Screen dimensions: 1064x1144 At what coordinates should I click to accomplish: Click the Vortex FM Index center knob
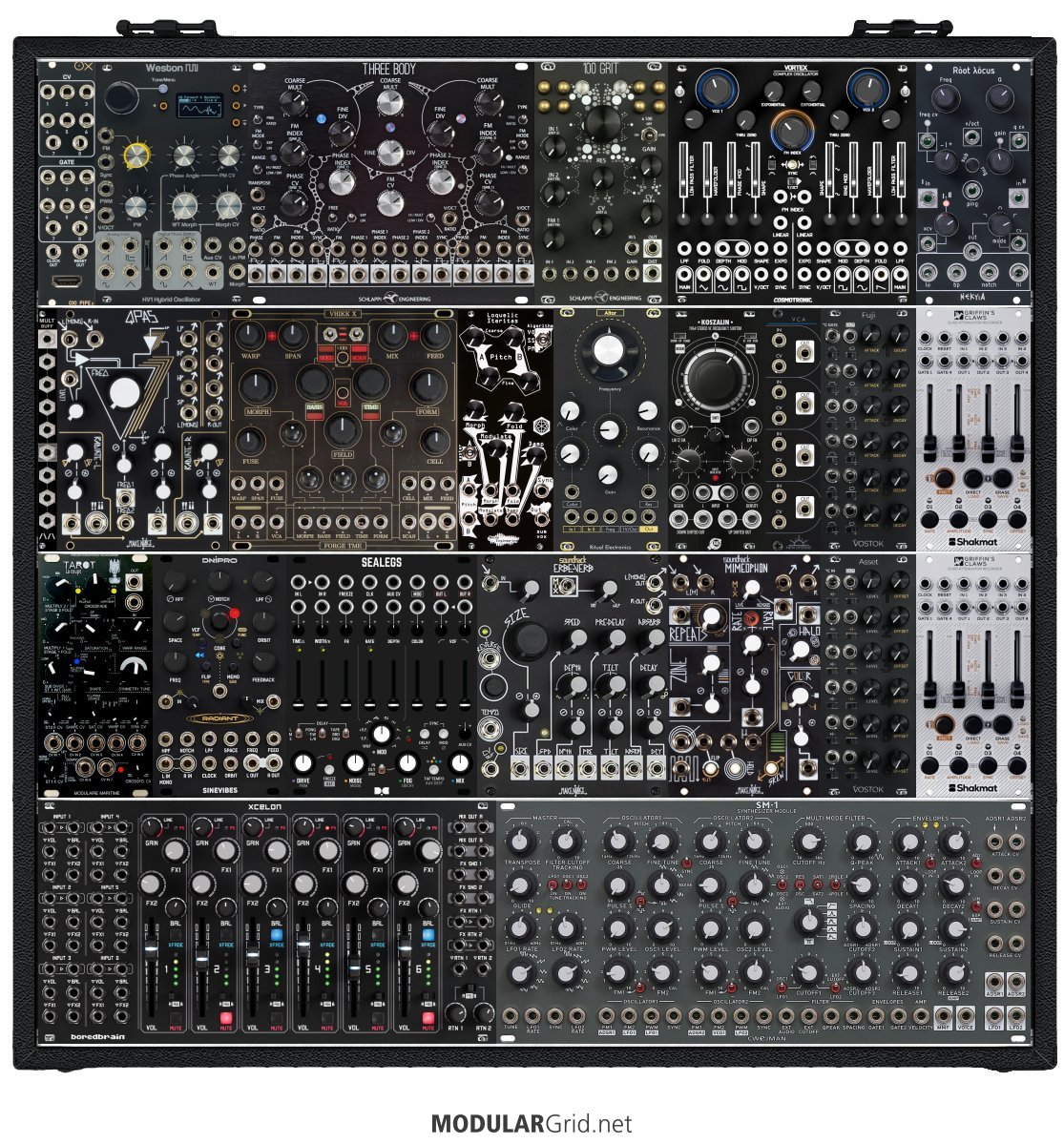tap(790, 131)
